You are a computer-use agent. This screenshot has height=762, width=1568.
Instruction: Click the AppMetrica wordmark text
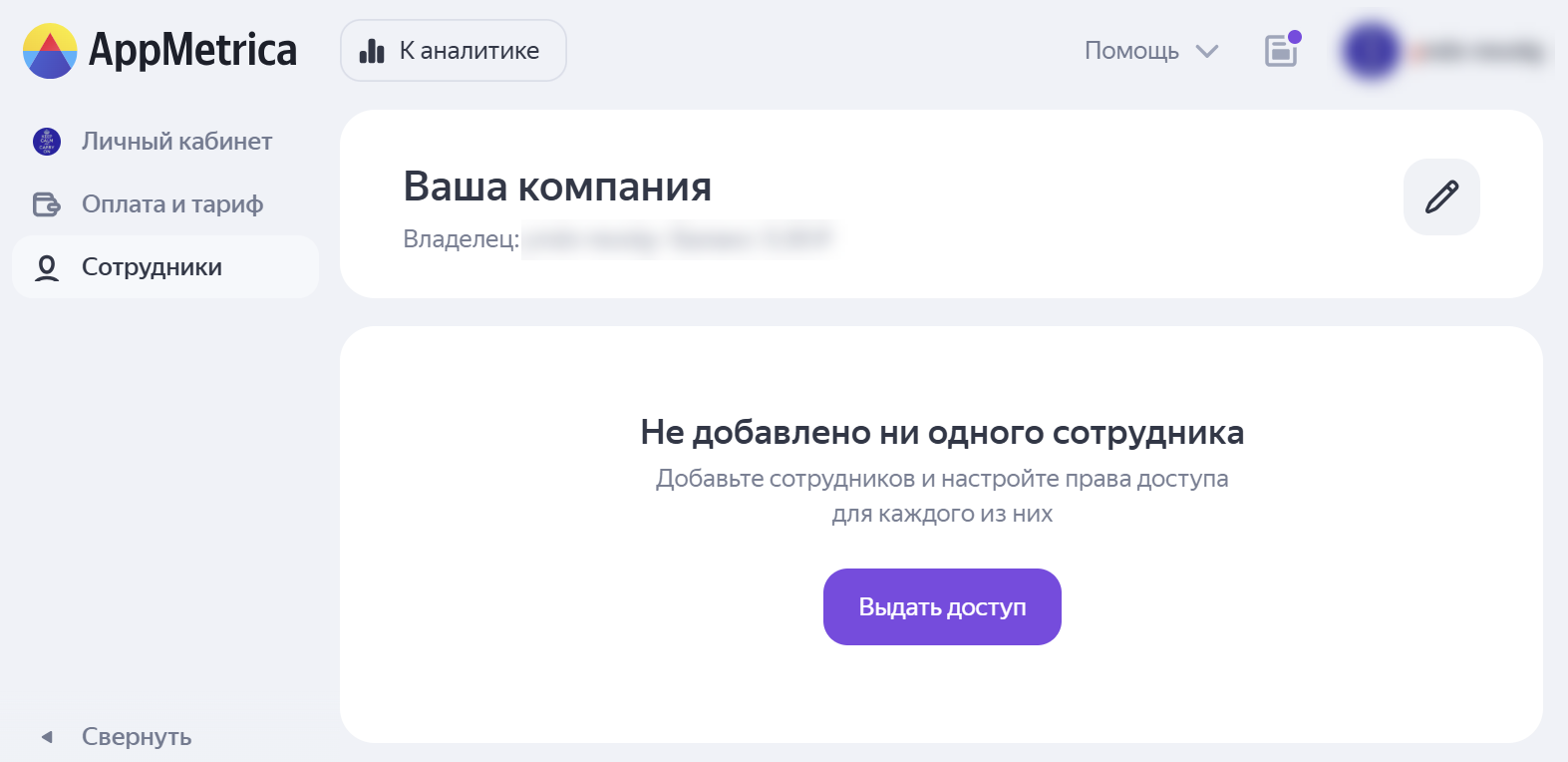pyautogui.click(x=193, y=50)
